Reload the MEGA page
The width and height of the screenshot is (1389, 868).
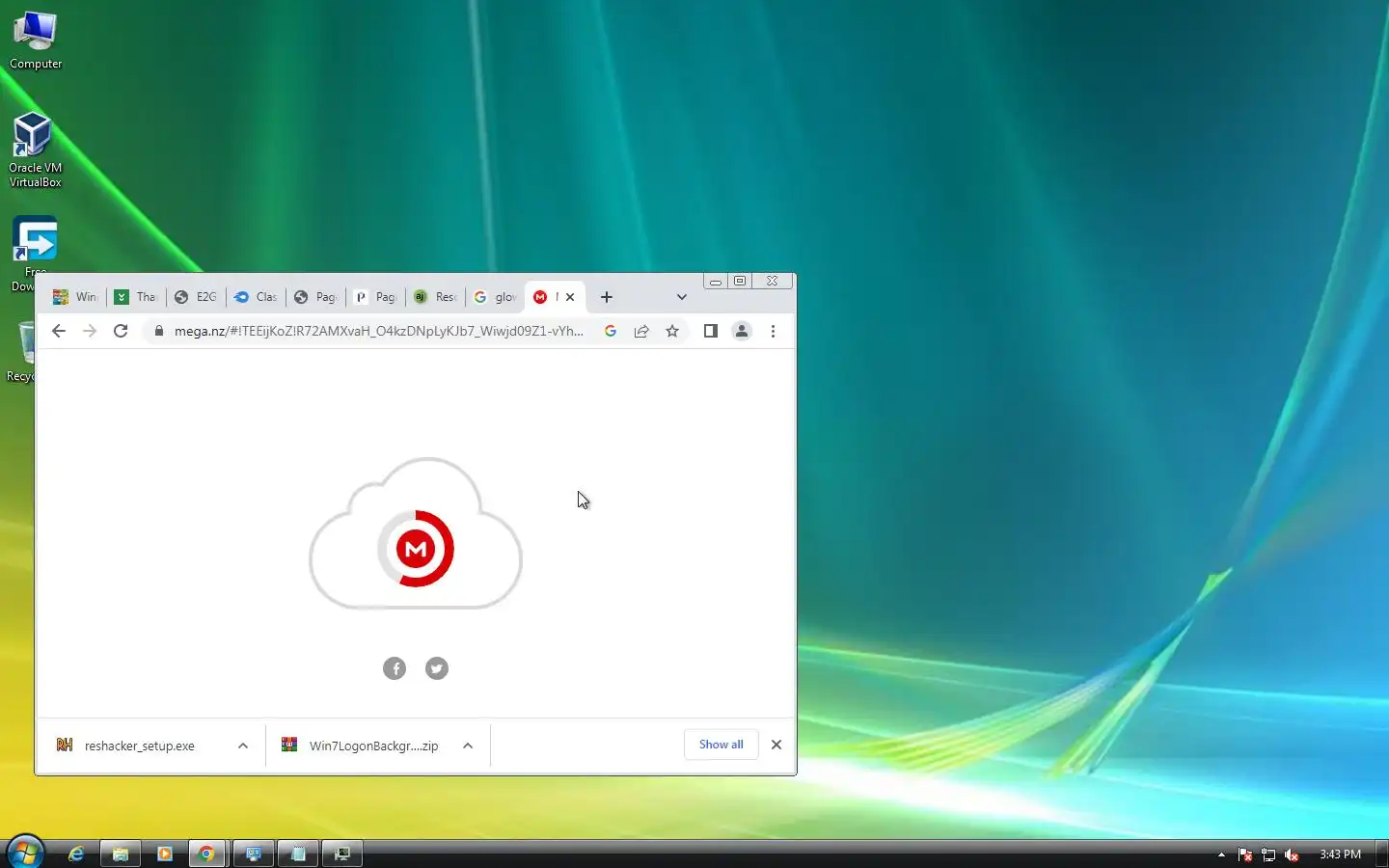(121, 331)
